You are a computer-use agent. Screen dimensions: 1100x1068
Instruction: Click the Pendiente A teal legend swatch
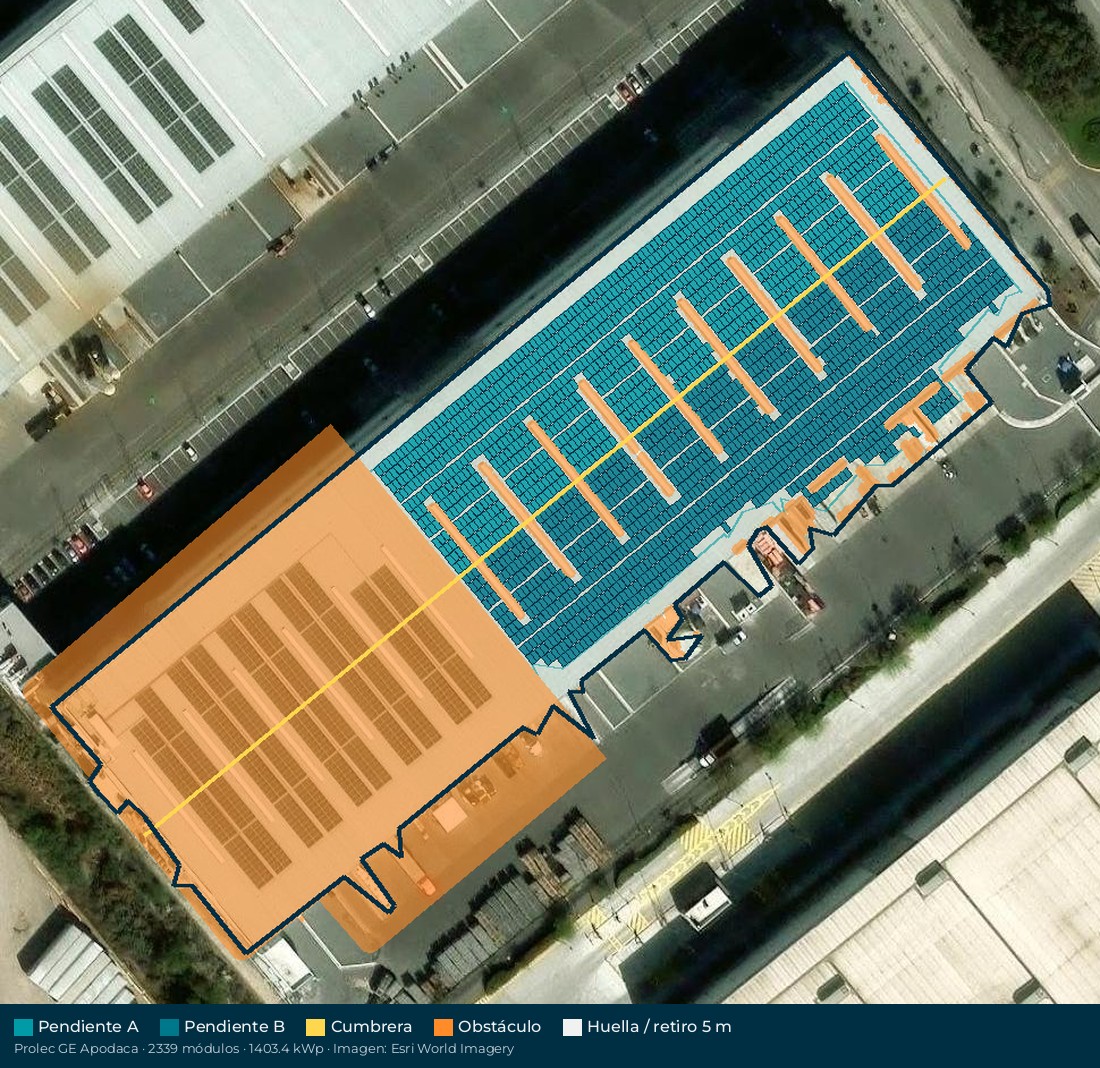tap(23, 1027)
